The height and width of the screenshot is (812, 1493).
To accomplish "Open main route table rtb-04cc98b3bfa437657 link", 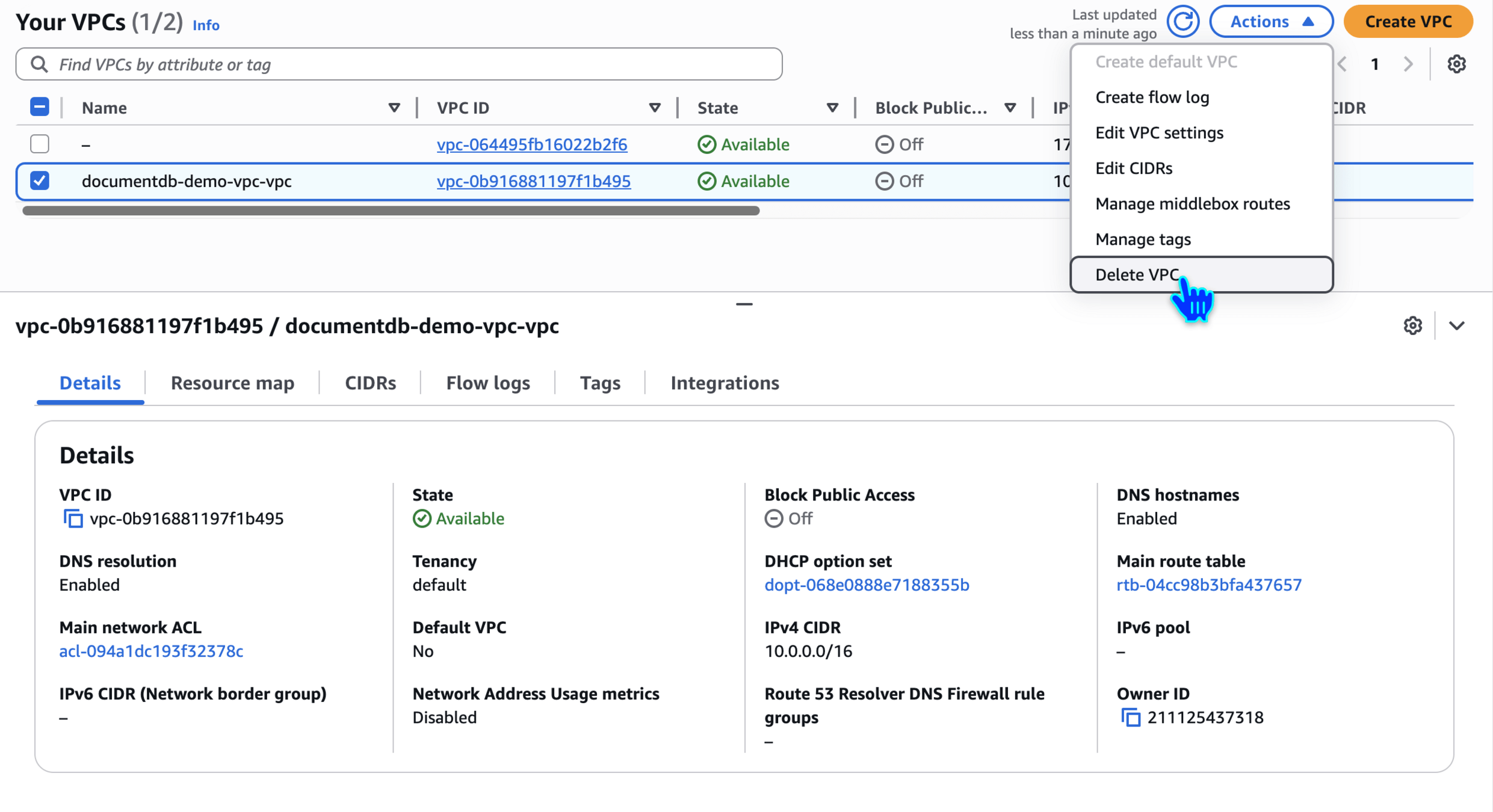I will [1209, 585].
